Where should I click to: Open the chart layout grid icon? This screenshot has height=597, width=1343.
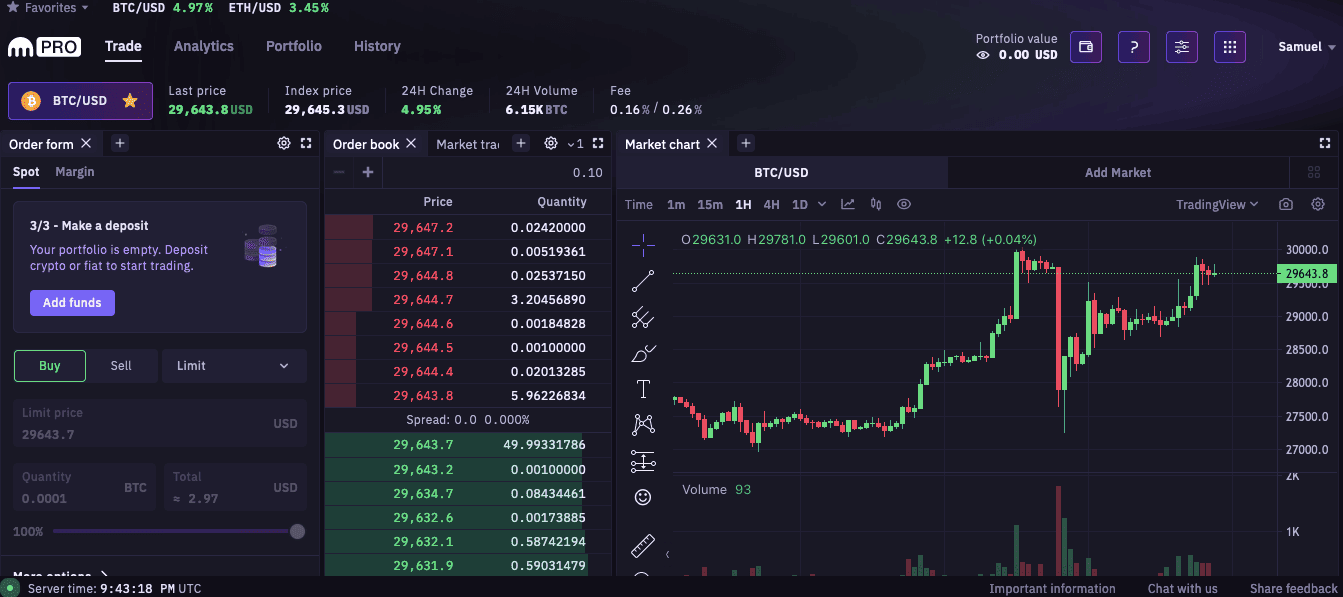coord(1314,172)
